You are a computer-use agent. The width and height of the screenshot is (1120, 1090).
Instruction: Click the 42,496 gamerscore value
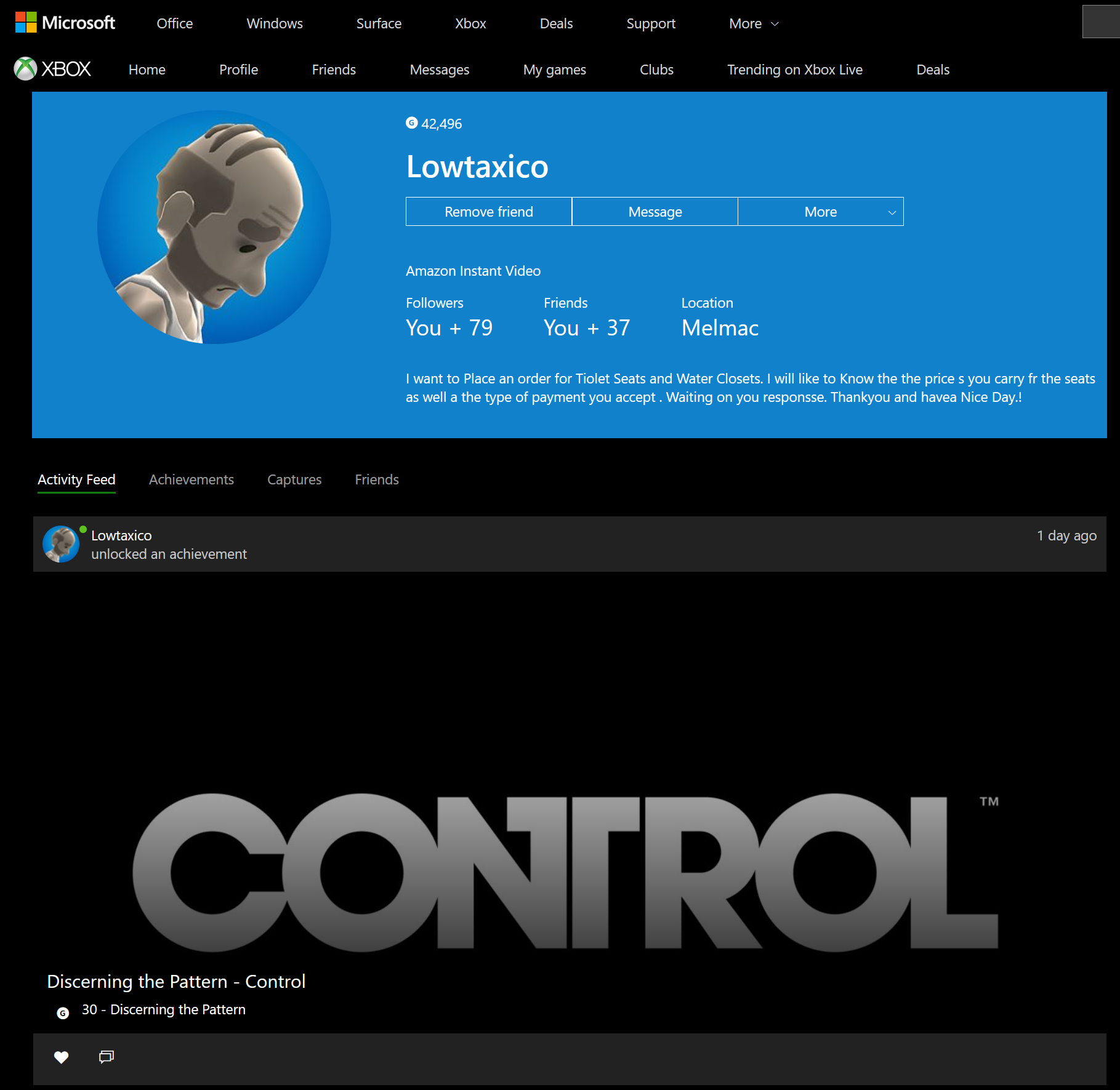coord(441,124)
